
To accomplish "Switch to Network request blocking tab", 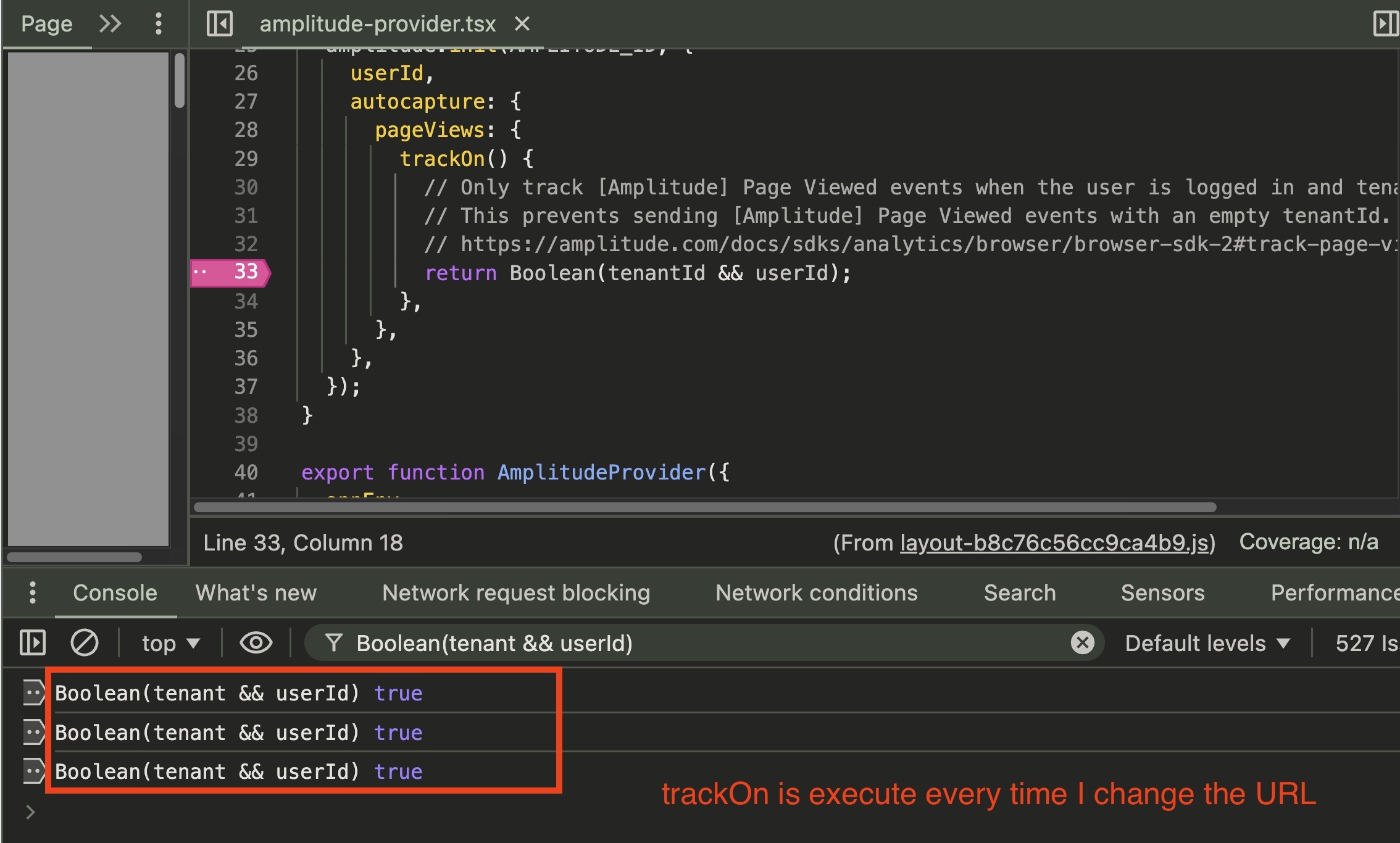I will click(x=515, y=592).
